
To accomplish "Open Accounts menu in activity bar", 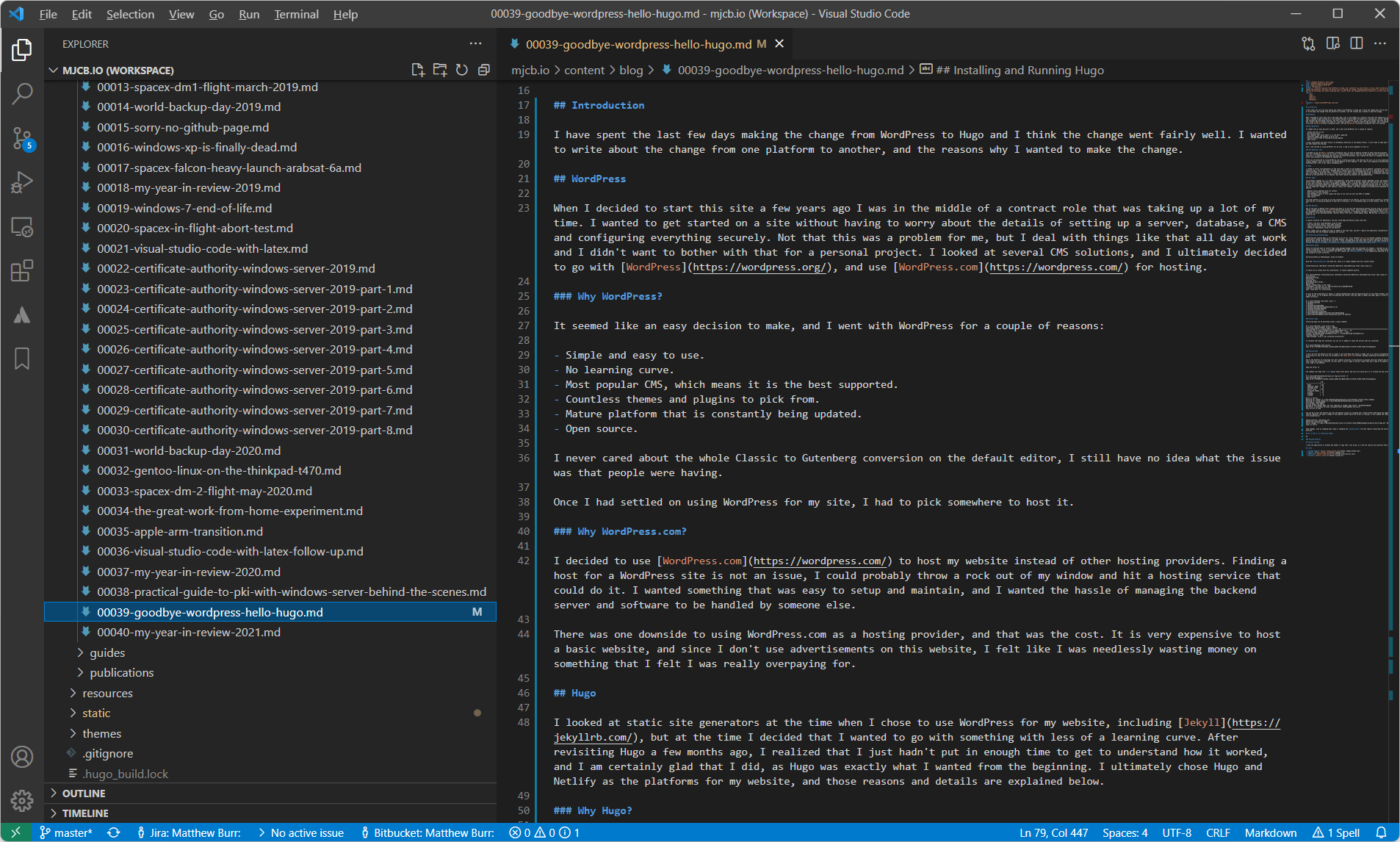I will (22, 757).
